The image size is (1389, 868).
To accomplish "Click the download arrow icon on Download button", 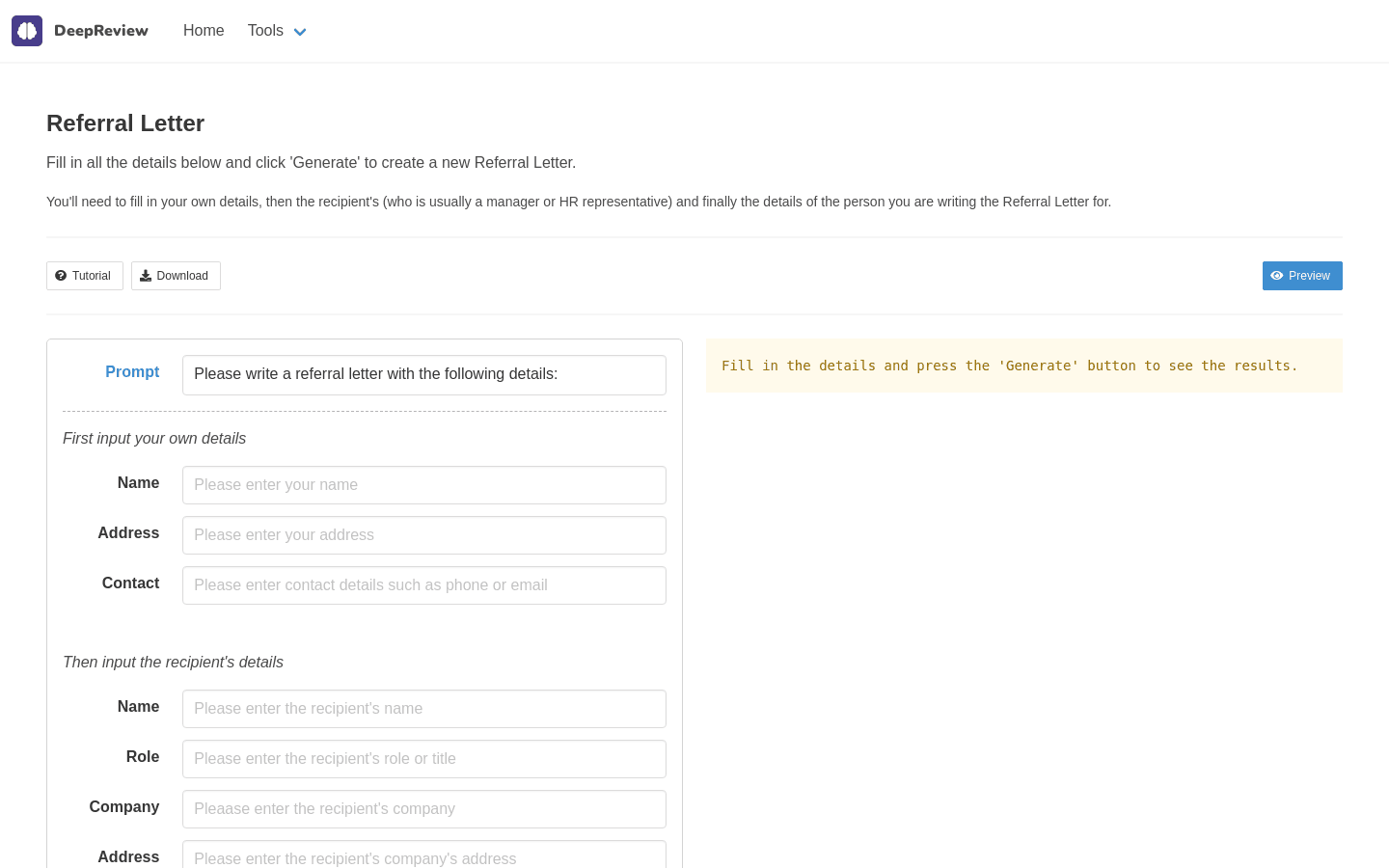I will (146, 276).
